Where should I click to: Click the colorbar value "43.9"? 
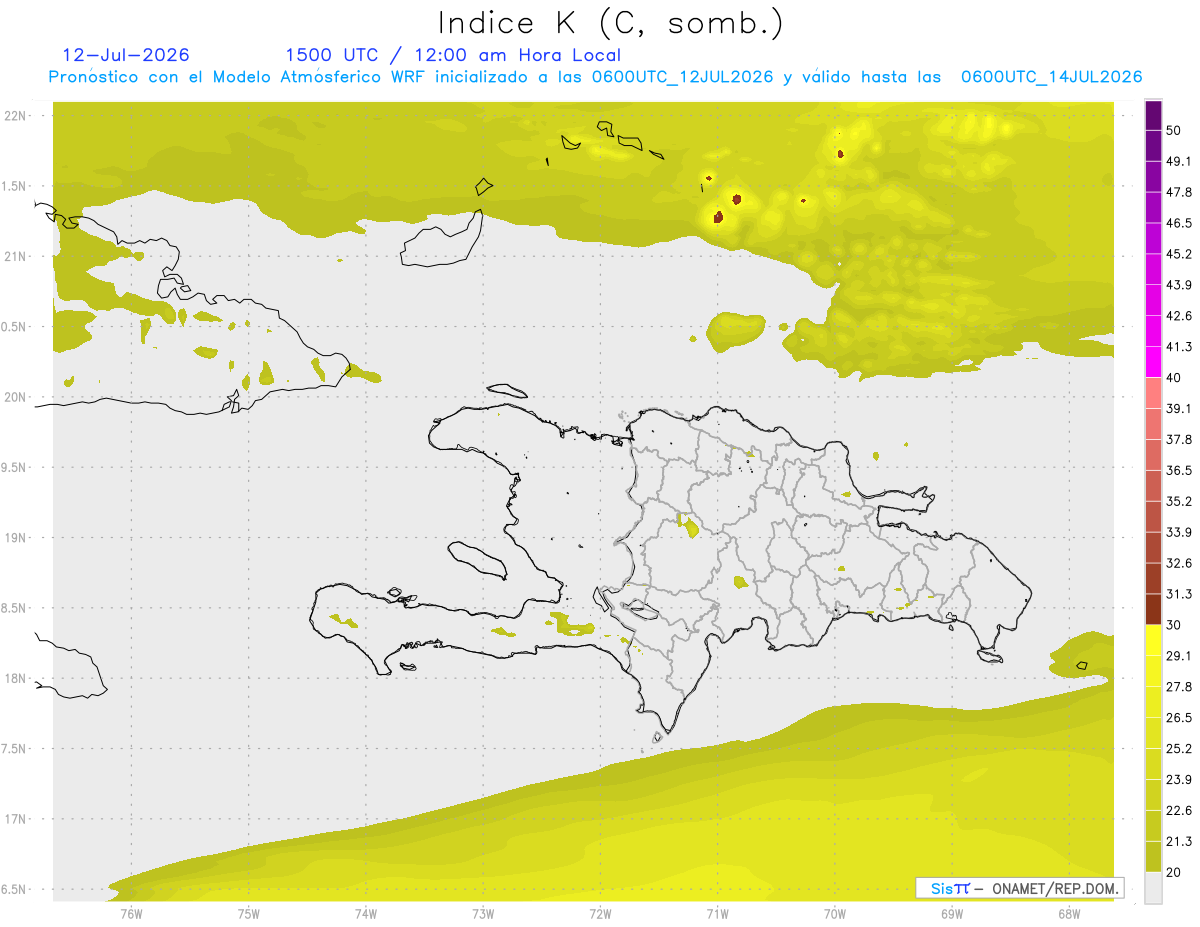click(1179, 285)
